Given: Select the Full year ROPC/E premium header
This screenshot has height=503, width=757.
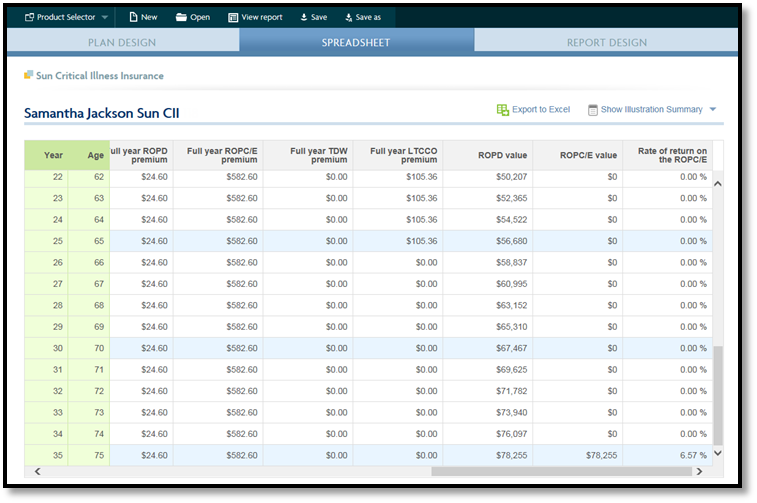Looking at the screenshot, I should [218, 155].
